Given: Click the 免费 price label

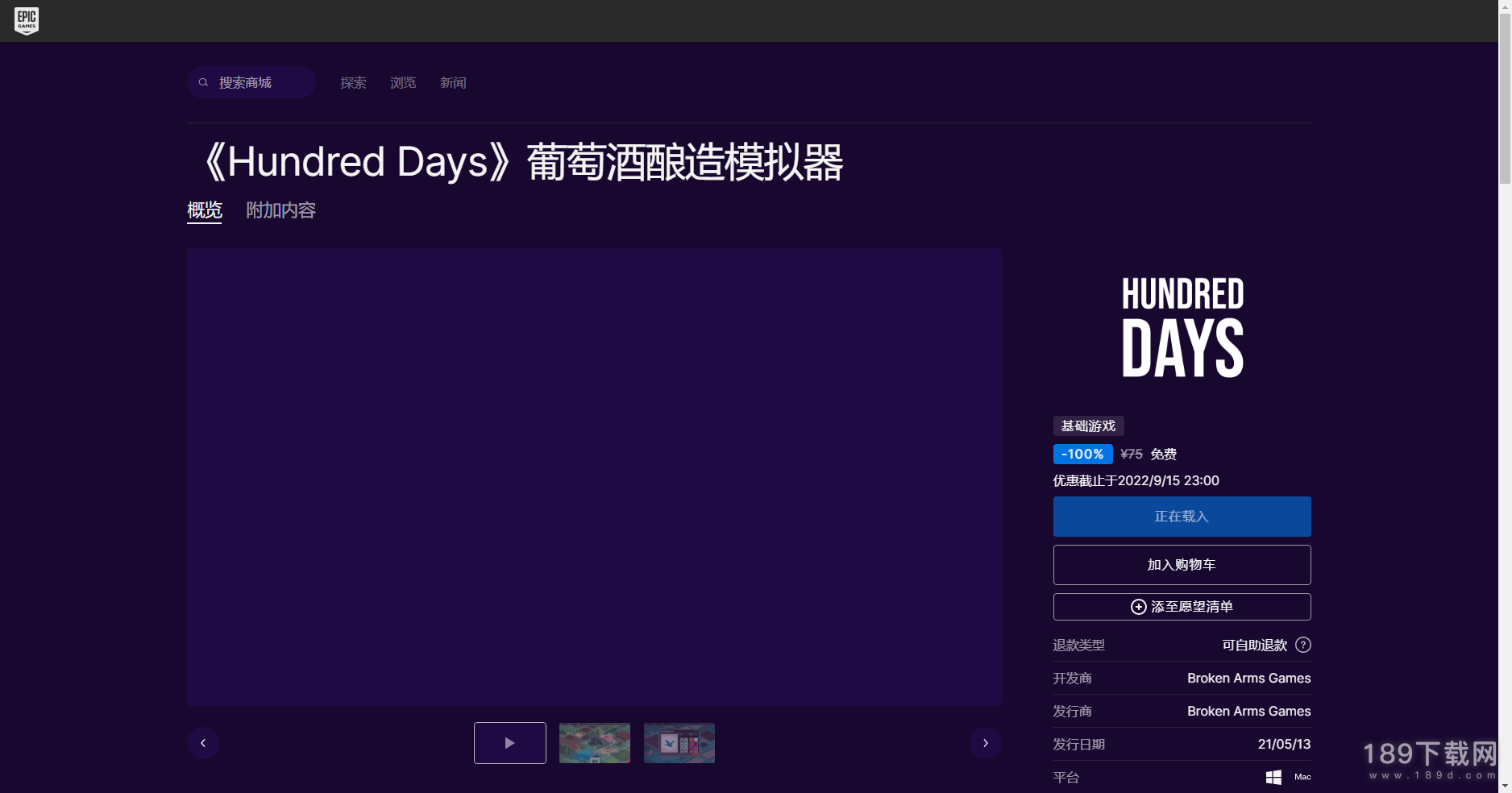Looking at the screenshot, I should pos(1163,455).
